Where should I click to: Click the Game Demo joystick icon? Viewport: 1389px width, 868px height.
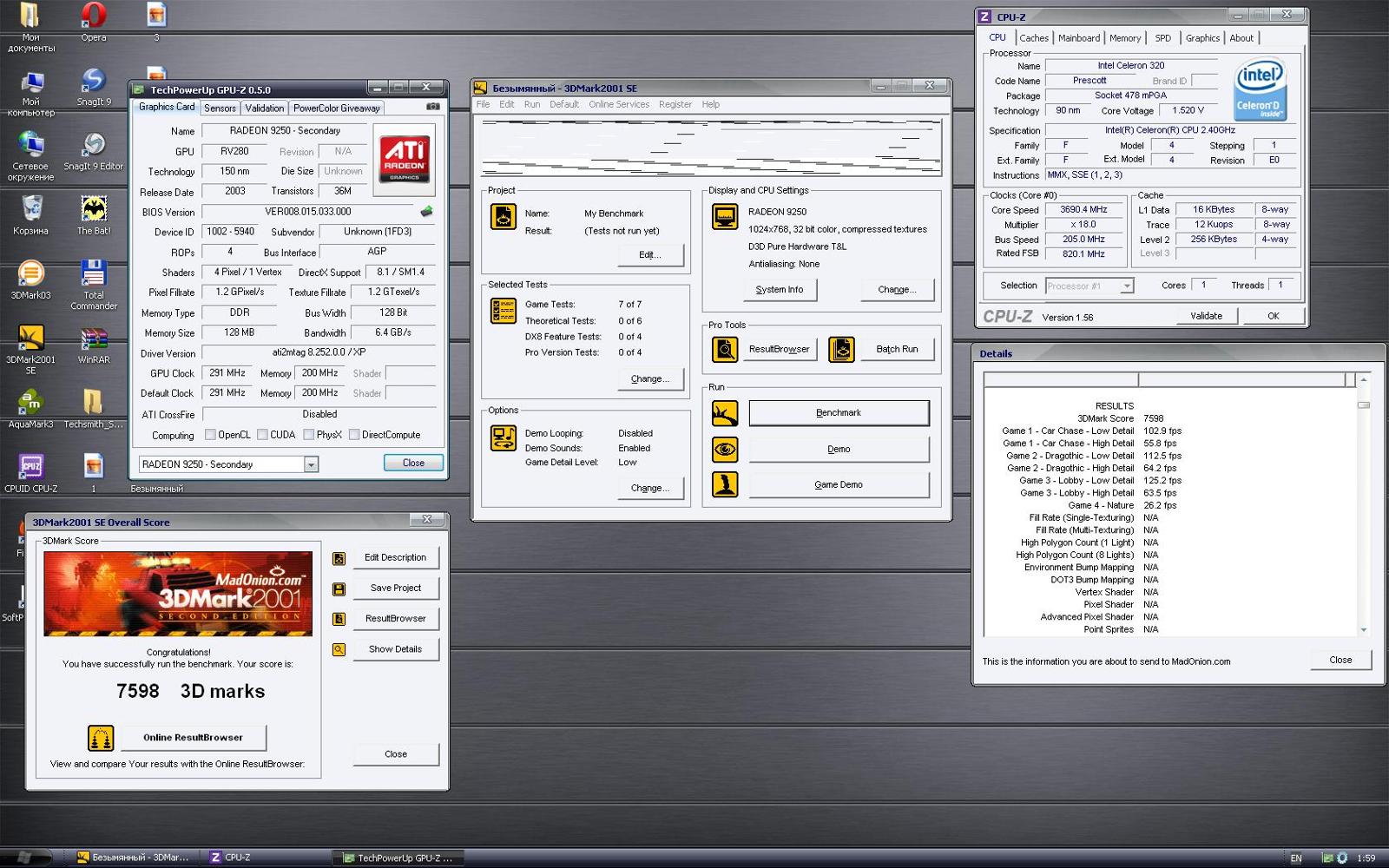[x=725, y=484]
